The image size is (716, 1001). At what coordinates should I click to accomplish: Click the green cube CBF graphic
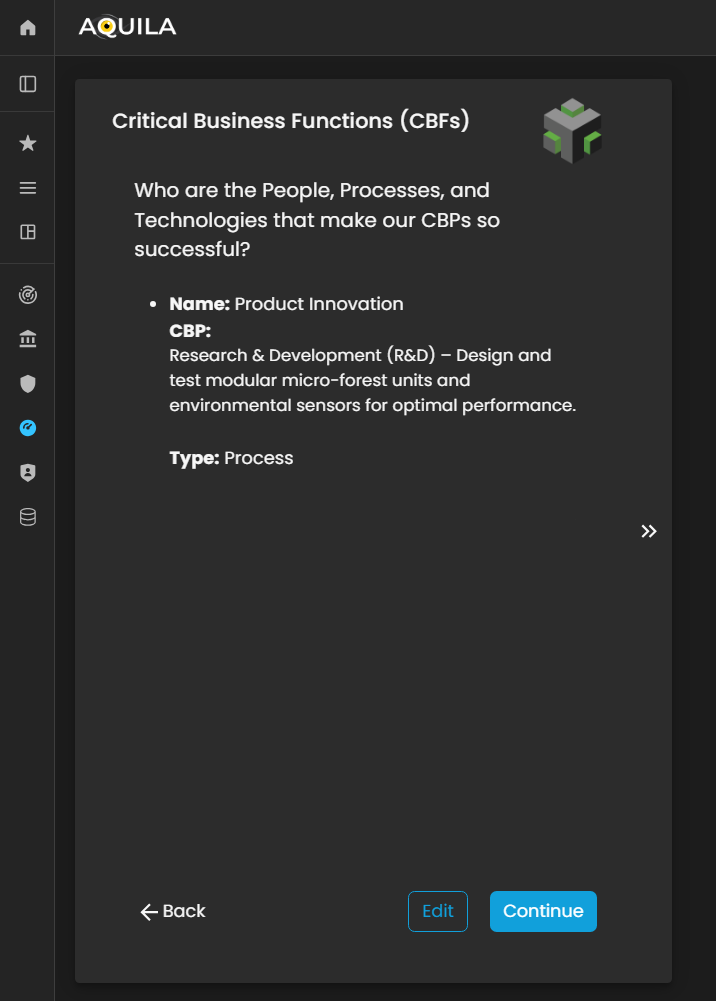point(572,131)
